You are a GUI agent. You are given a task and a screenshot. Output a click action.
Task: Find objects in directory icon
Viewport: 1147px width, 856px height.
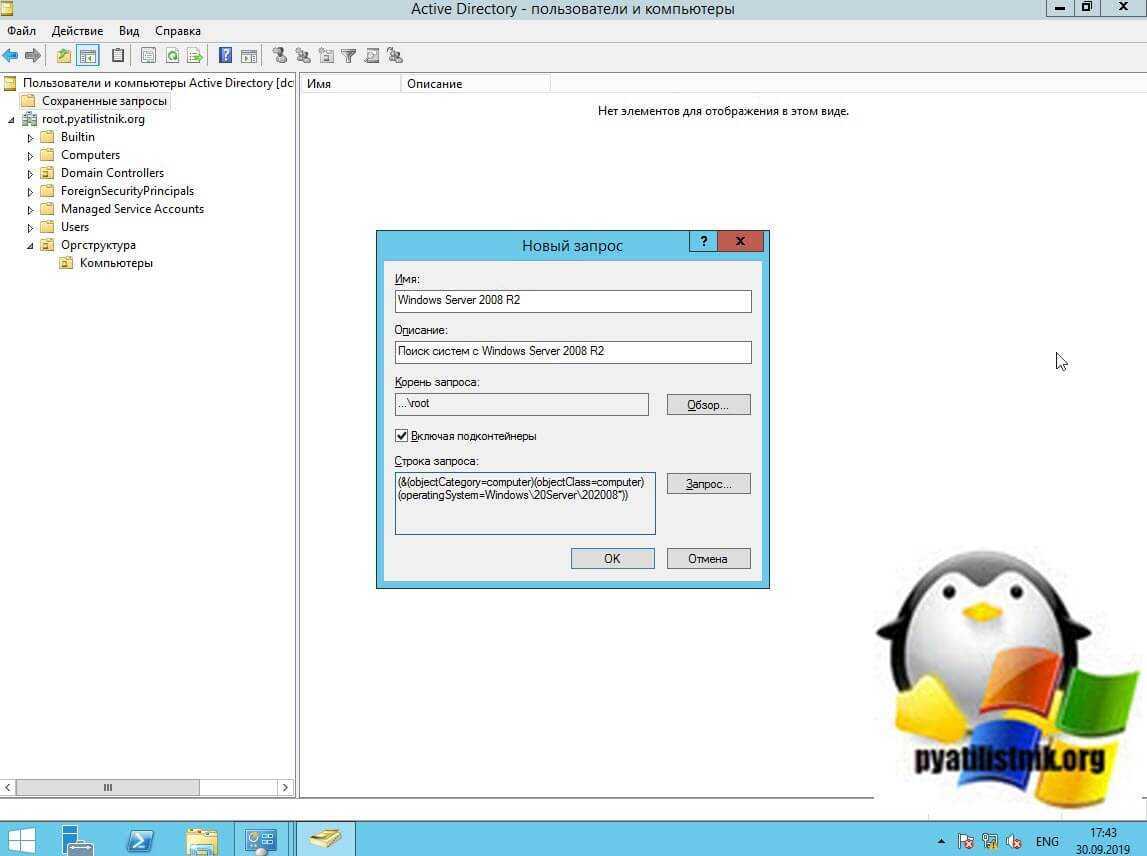click(372, 56)
